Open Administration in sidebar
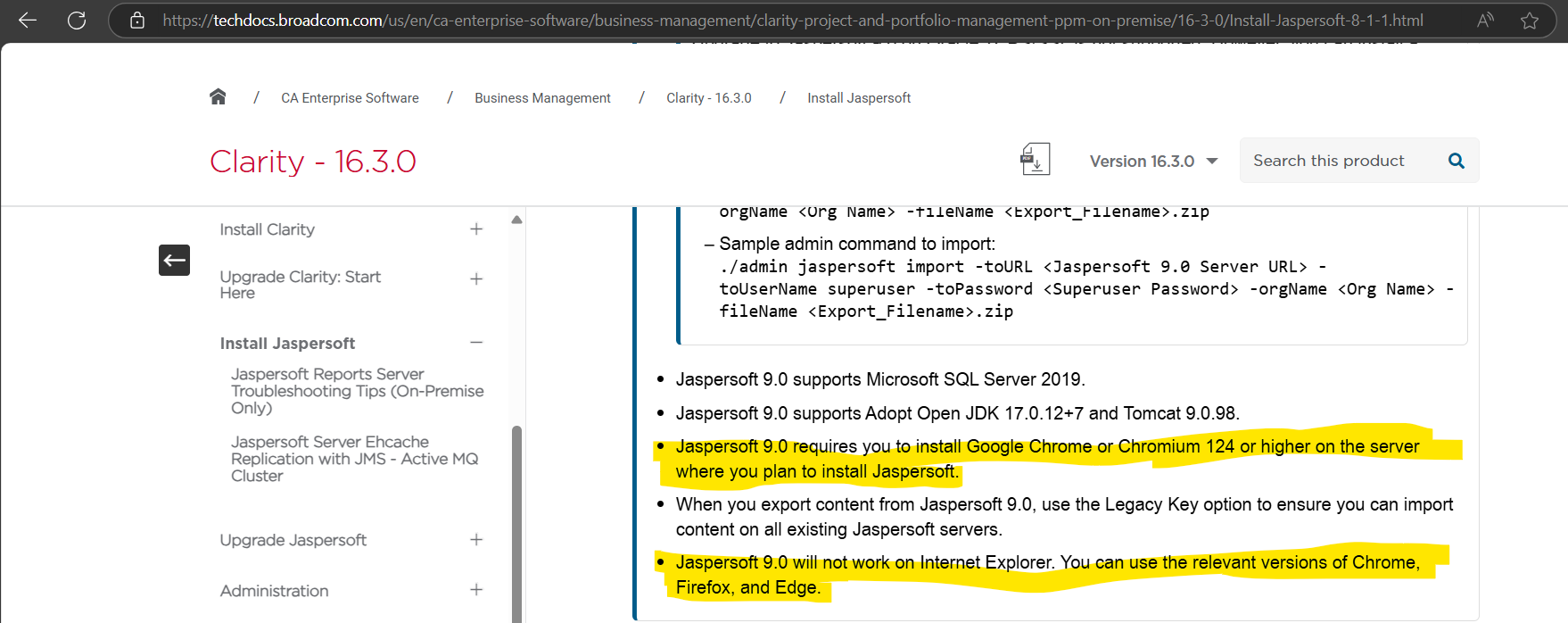 pyautogui.click(x=274, y=591)
